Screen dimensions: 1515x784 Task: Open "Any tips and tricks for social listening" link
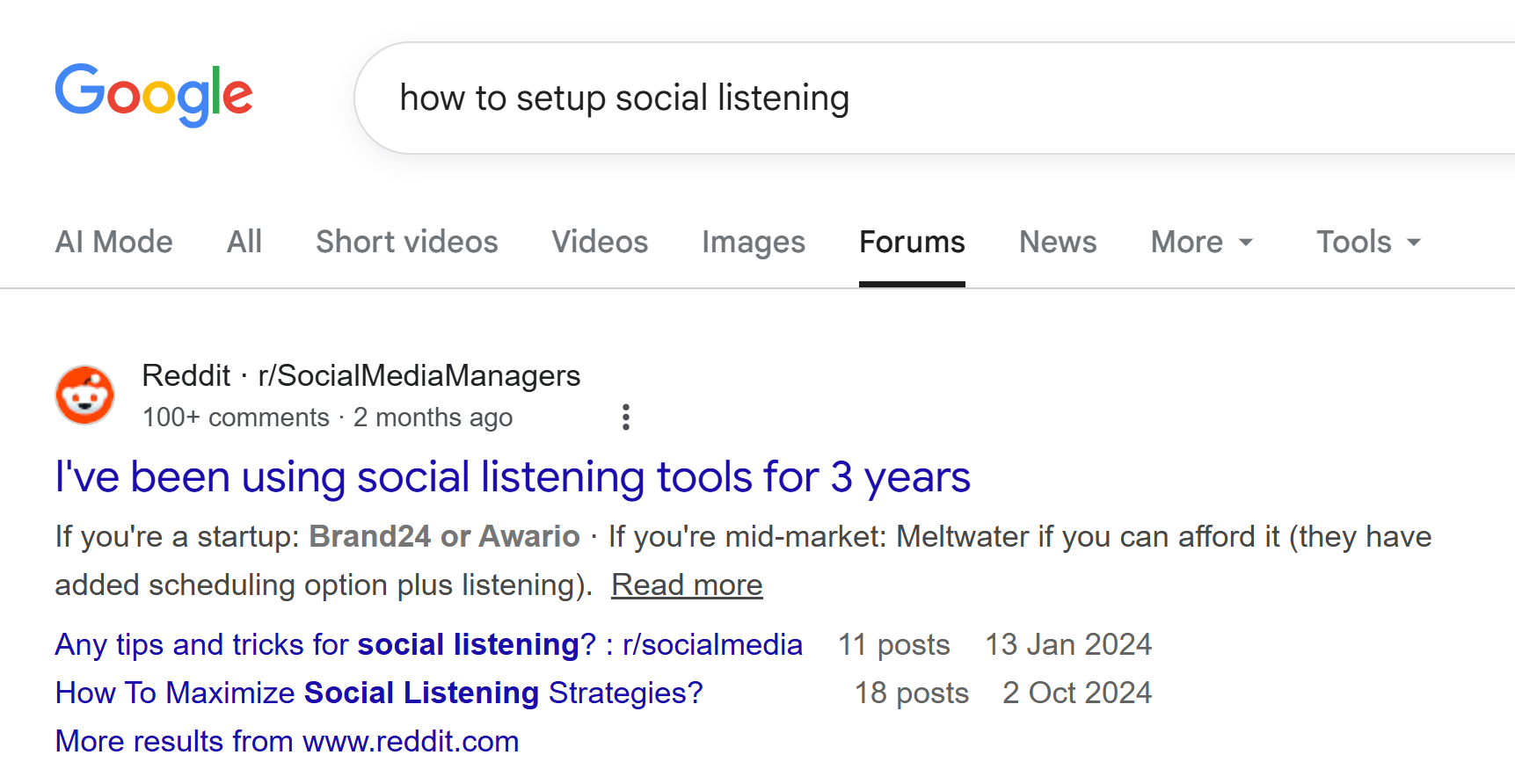coord(428,645)
